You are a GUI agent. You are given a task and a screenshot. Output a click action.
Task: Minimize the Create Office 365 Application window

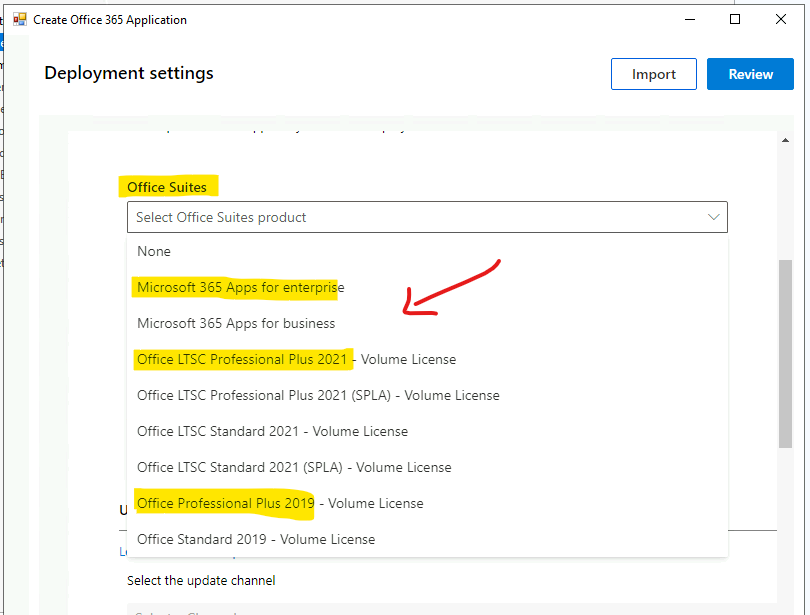click(x=689, y=19)
